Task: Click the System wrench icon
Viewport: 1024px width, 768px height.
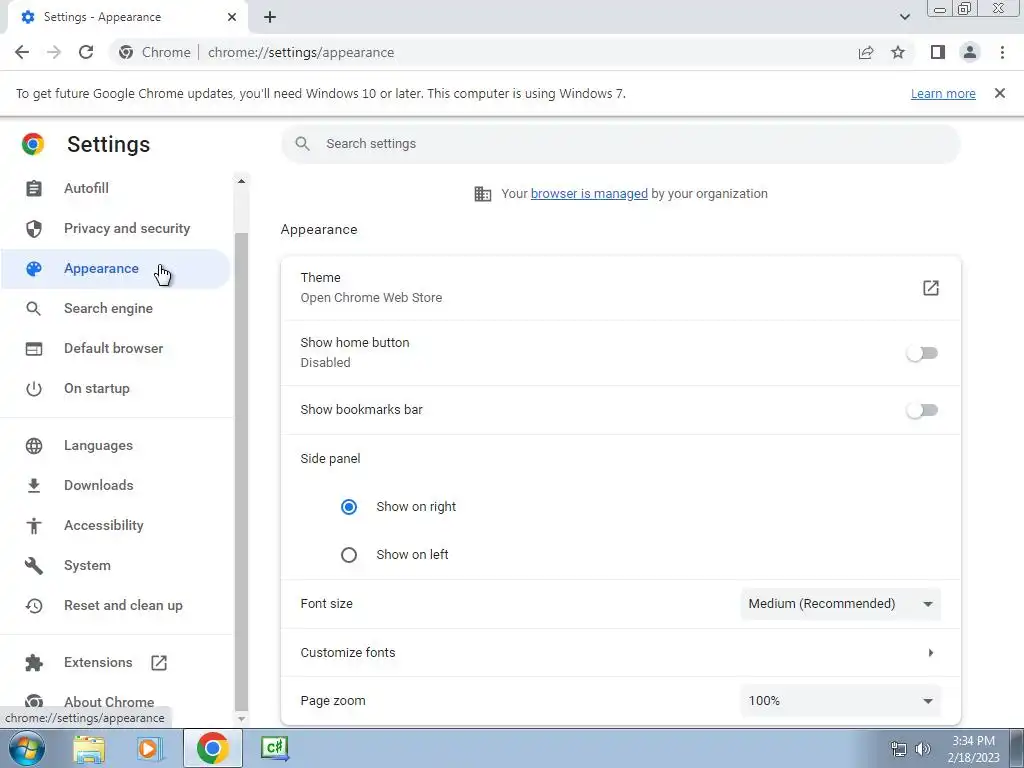Action: coord(33,566)
